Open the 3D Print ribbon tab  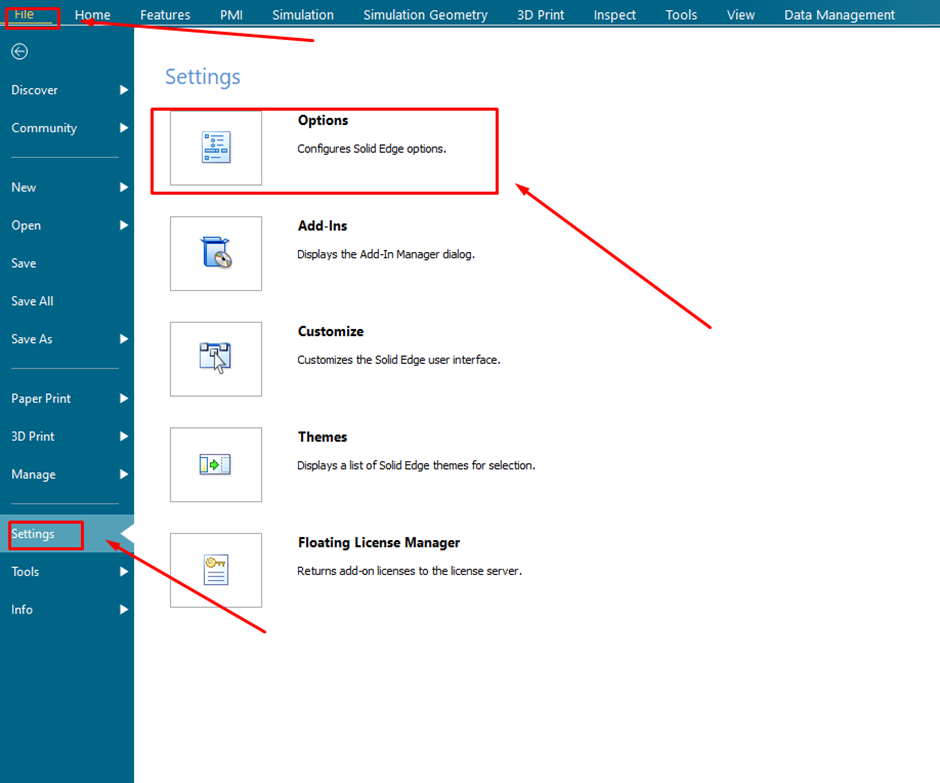coord(540,14)
